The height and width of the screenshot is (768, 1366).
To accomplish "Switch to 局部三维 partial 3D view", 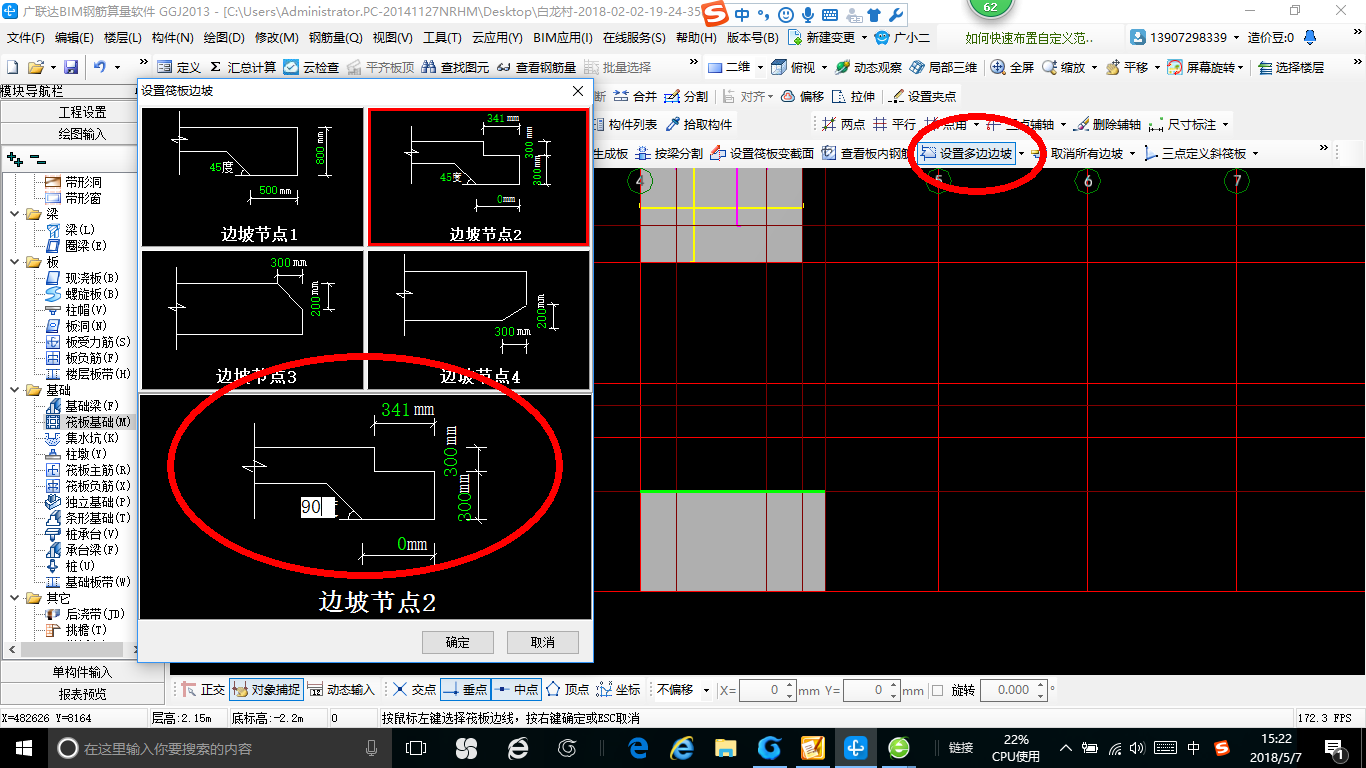I will point(943,67).
